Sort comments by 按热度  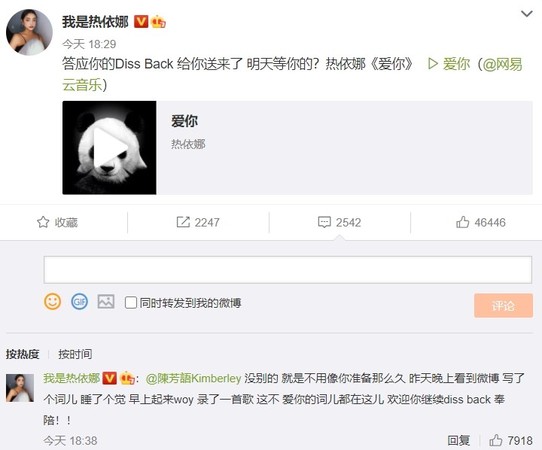coord(23,354)
